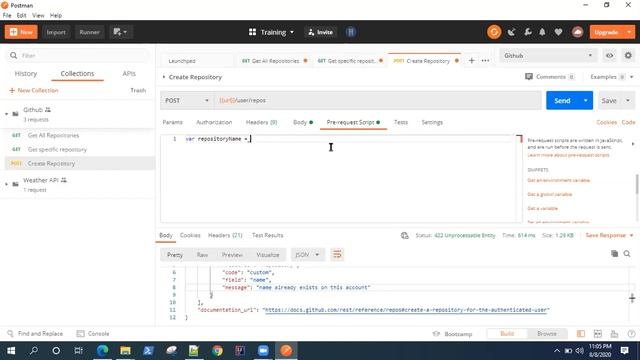Viewport: 640px width, 360px height.
Task: Click New Collection link
Action: tap(34, 90)
